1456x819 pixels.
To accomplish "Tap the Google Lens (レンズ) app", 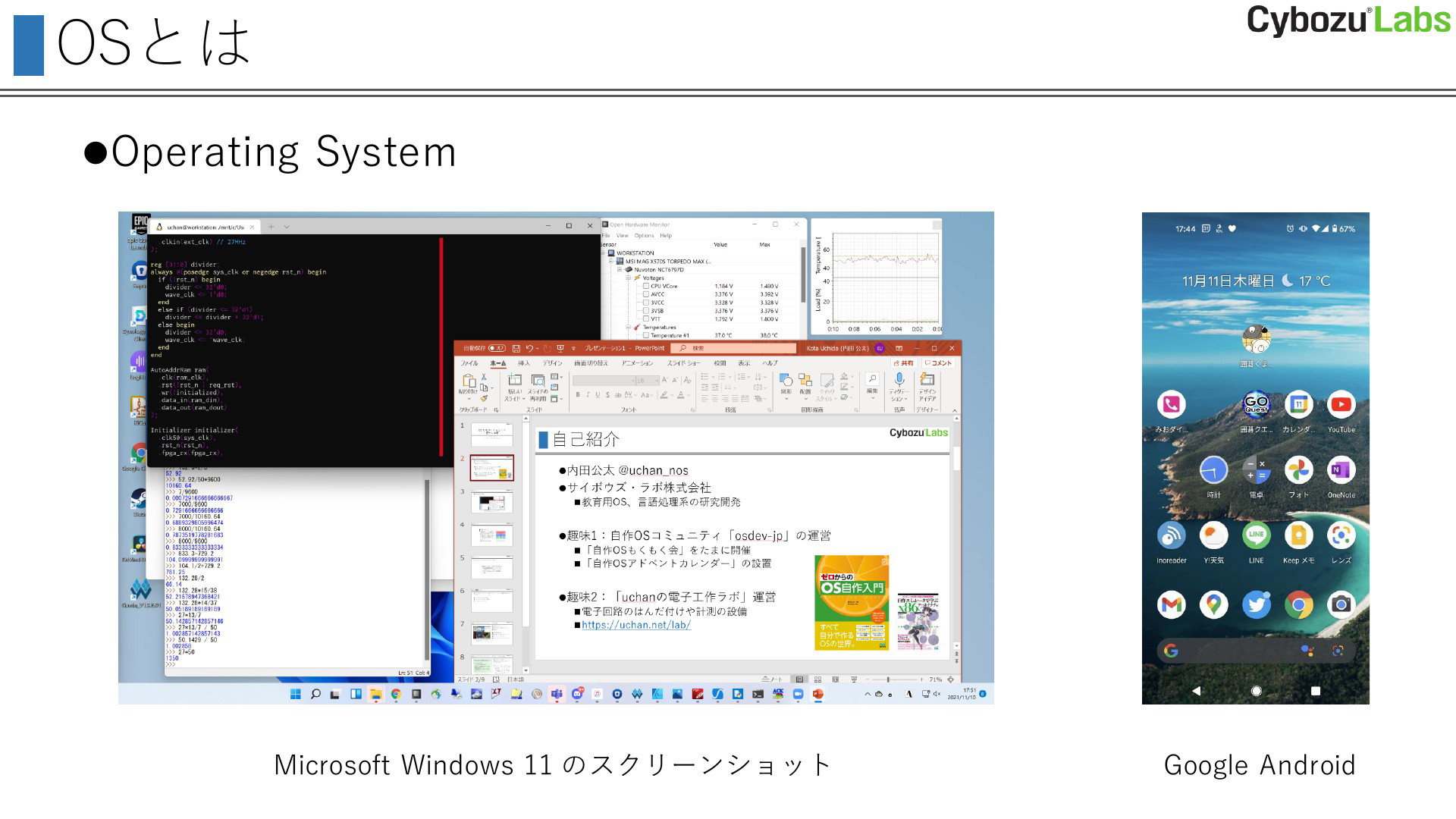I will point(1341,535).
